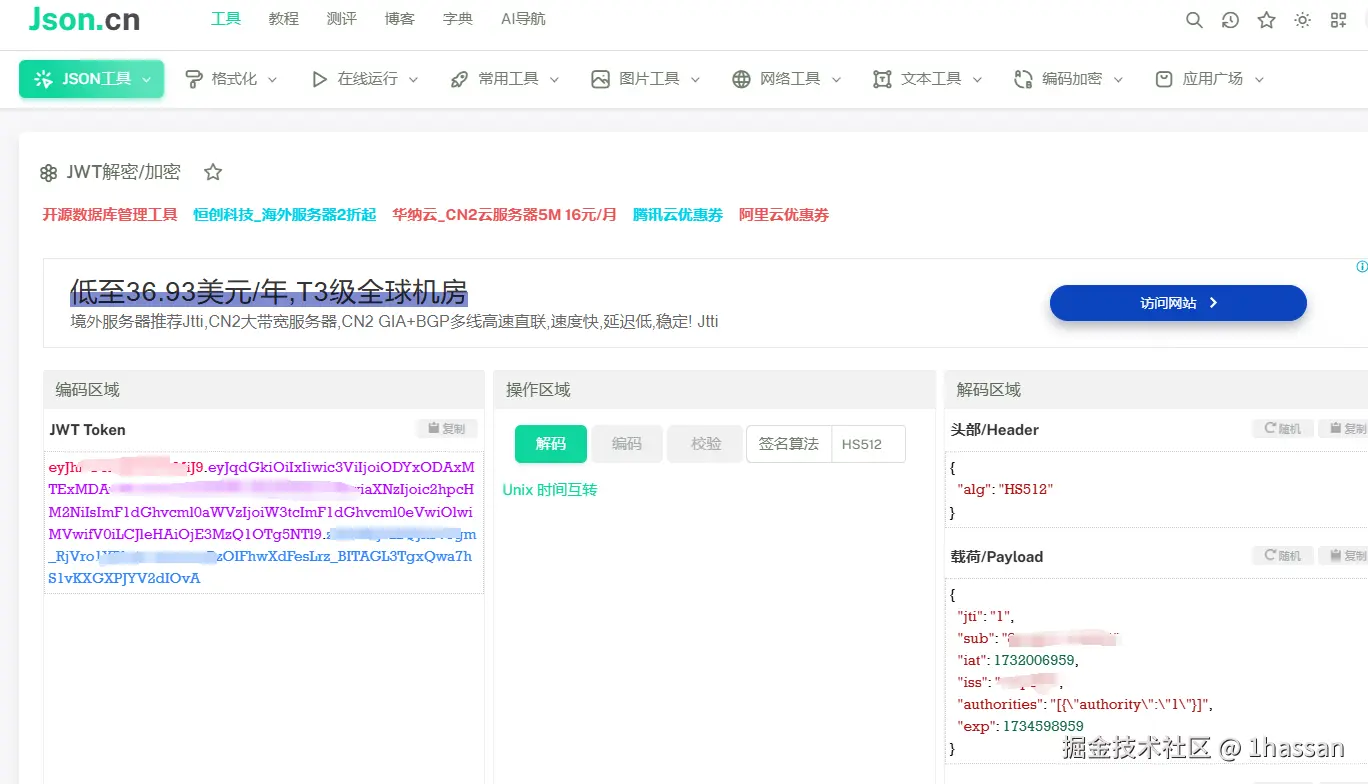This screenshot has height=784, width=1368.
Task: Click the picture icon beside 图片工具
Action: coord(600,79)
